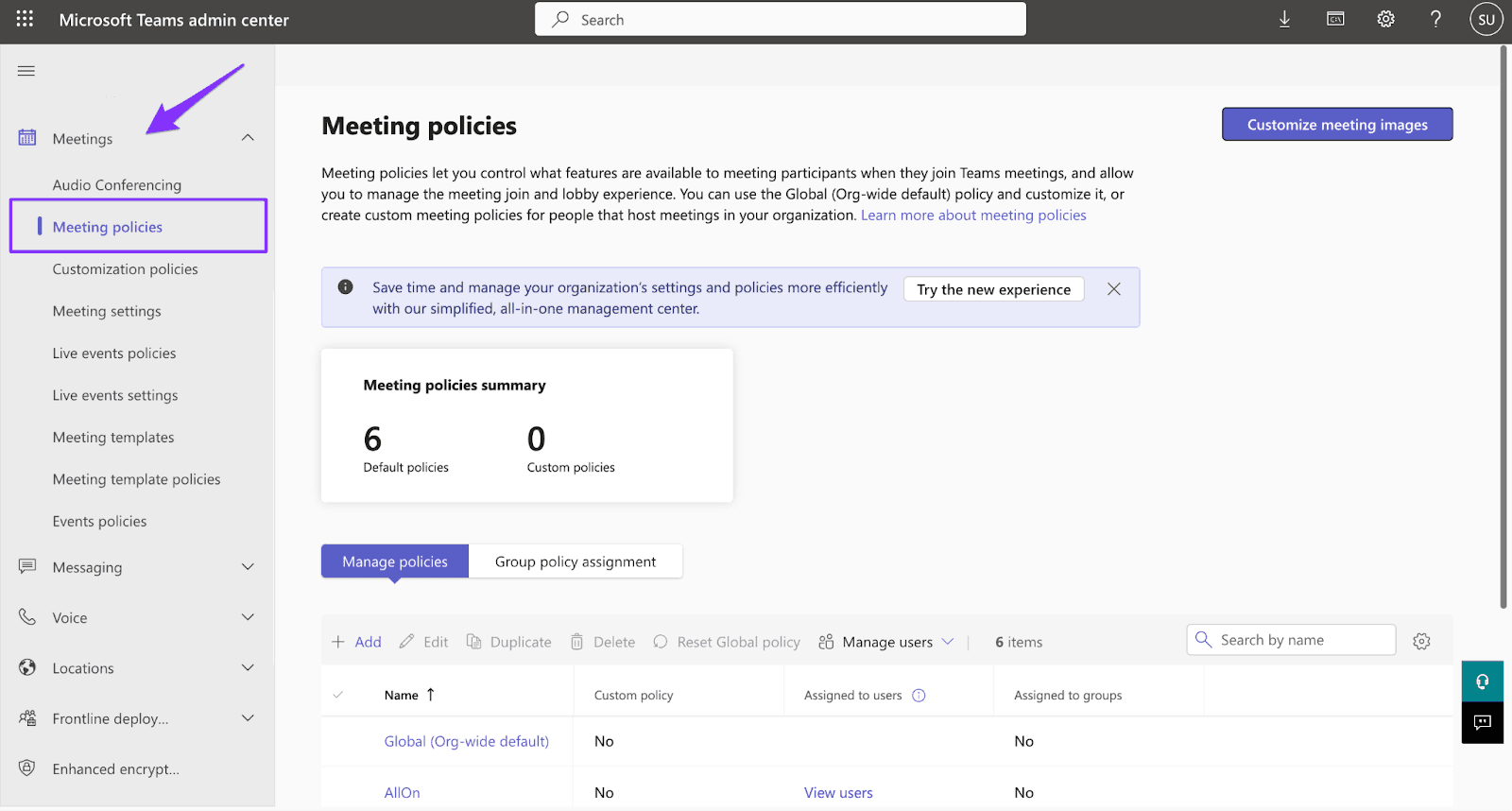Click the page vertical scrollbar
The height and width of the screenshot is (811, 1512).
[x=1503, y=326]
